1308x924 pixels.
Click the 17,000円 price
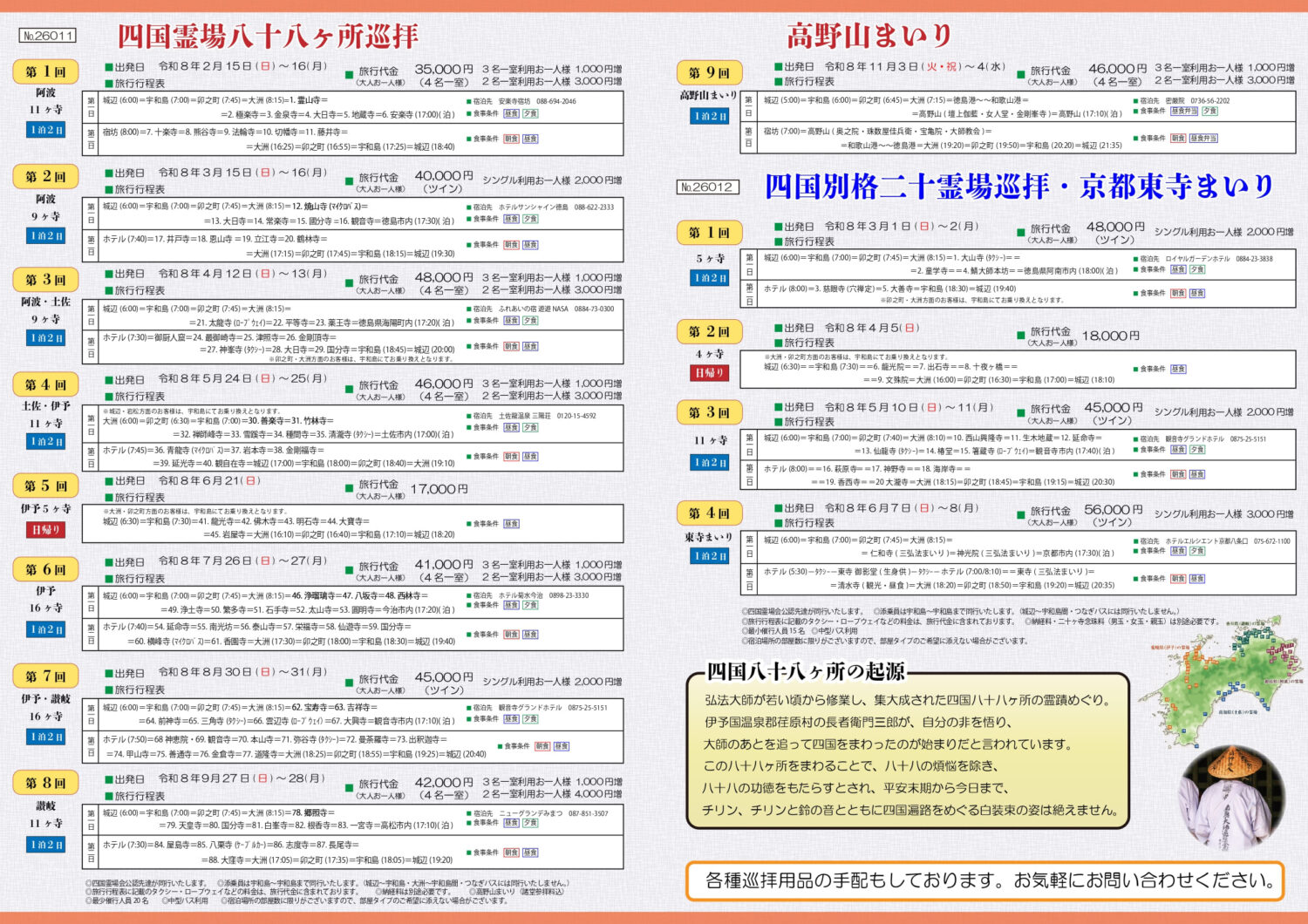438,489
